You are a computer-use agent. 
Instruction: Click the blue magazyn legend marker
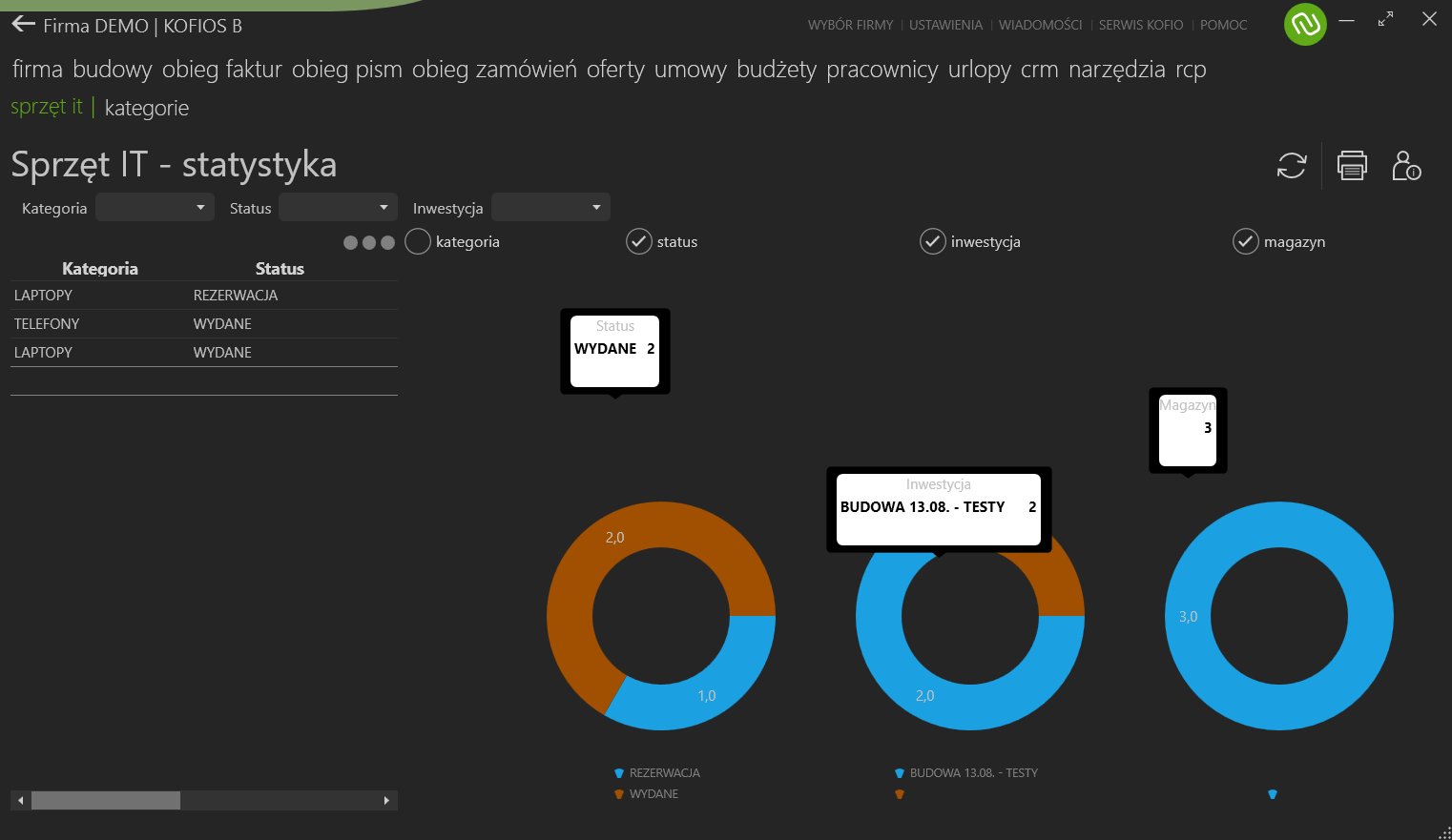[1273, 794]
